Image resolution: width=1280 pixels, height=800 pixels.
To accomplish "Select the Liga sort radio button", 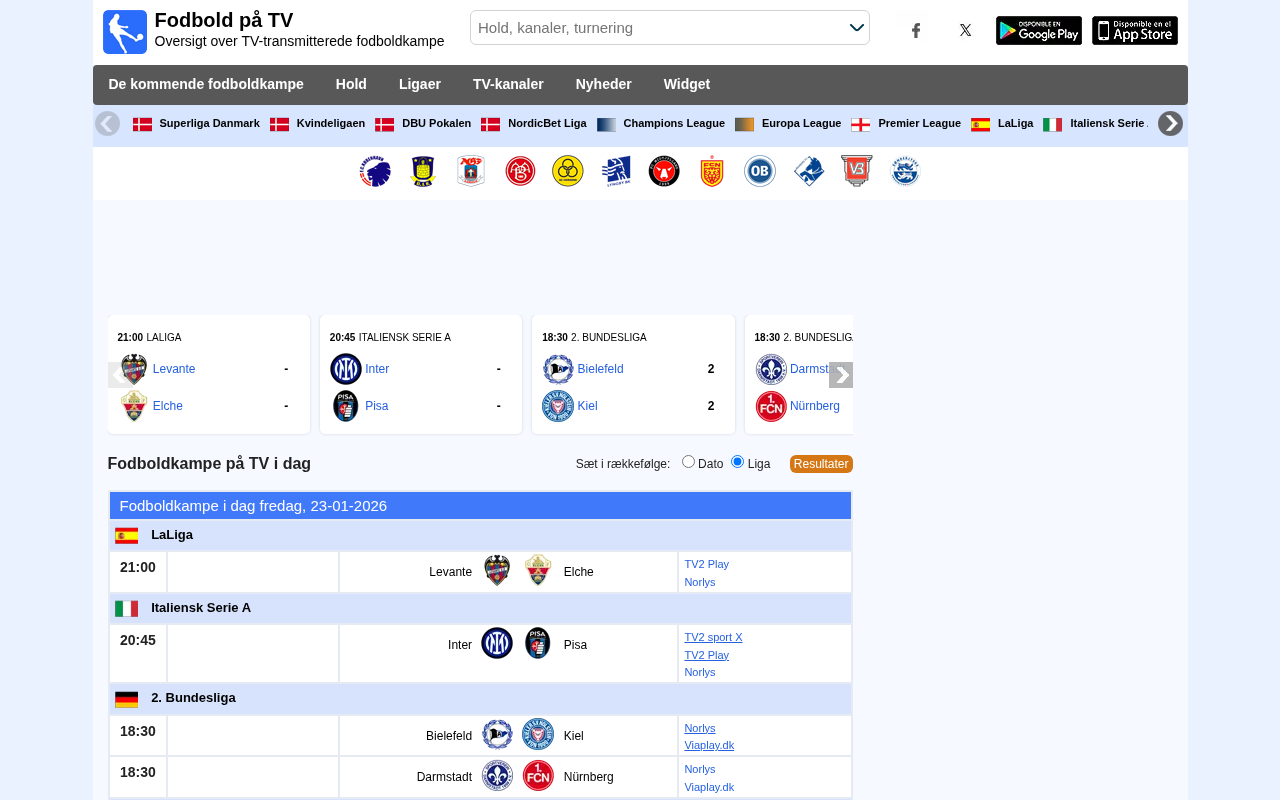I will pyautogui.click(x=738, y=462).
